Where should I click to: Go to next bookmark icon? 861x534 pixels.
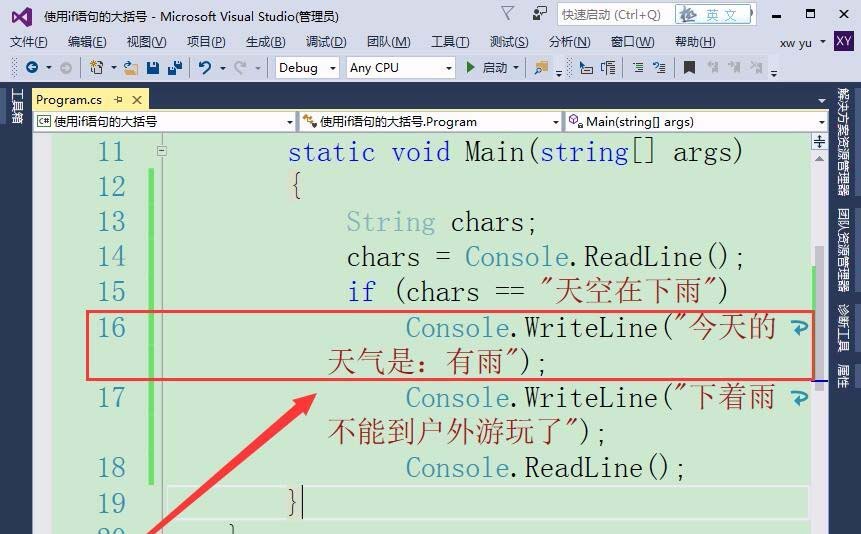point(734,68)
